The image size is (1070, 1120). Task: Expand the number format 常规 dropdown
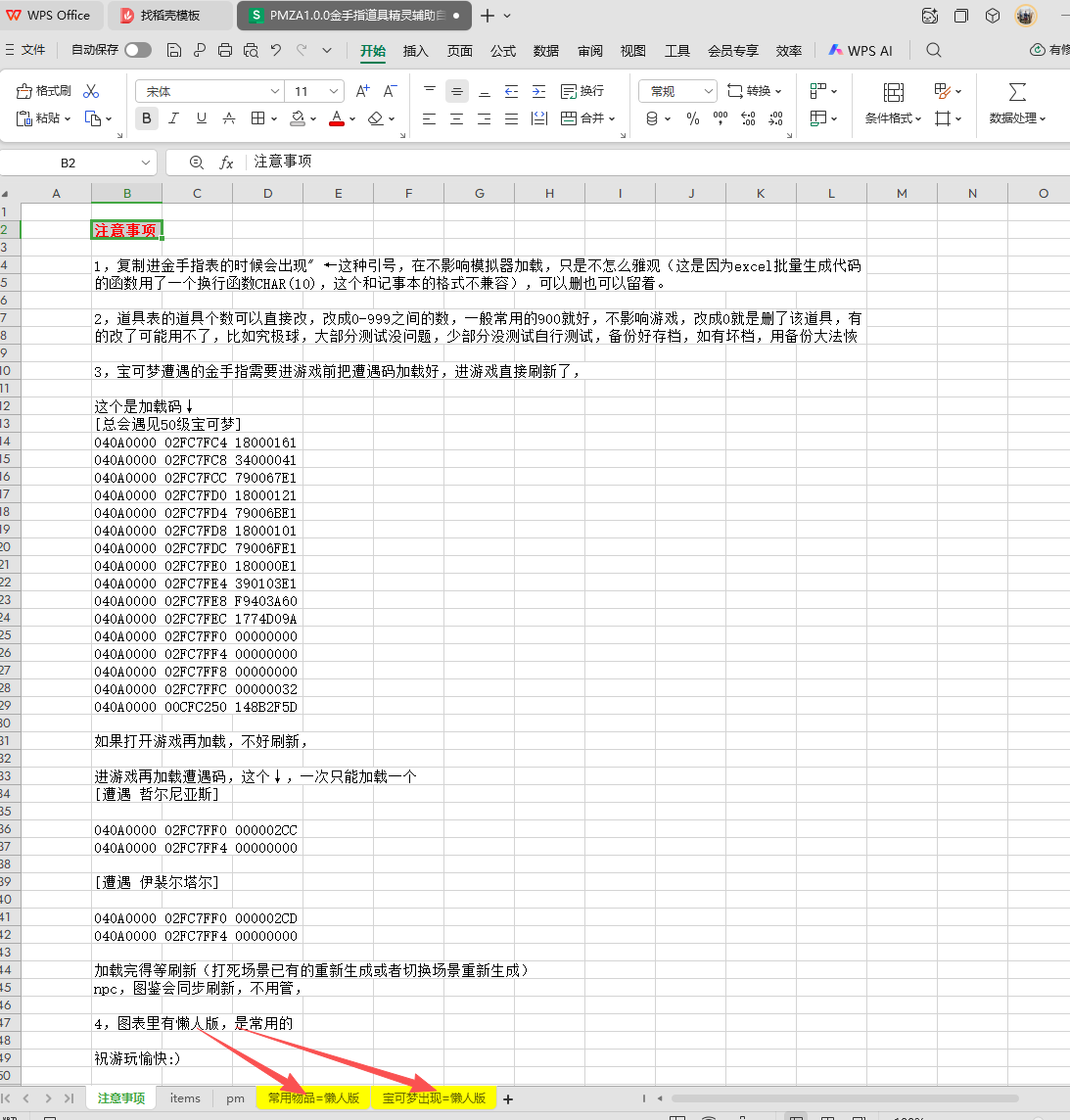coord(709,91)
